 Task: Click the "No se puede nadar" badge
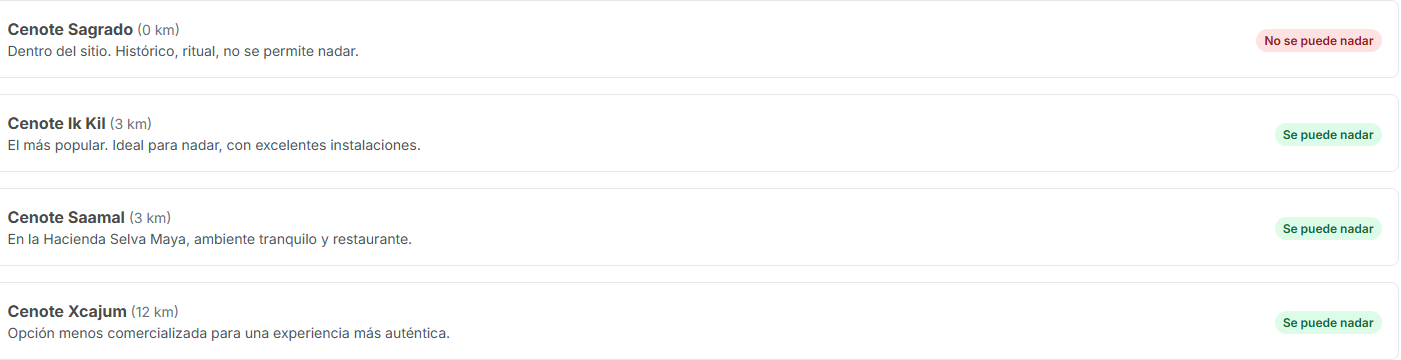[x=1318, y=41]
